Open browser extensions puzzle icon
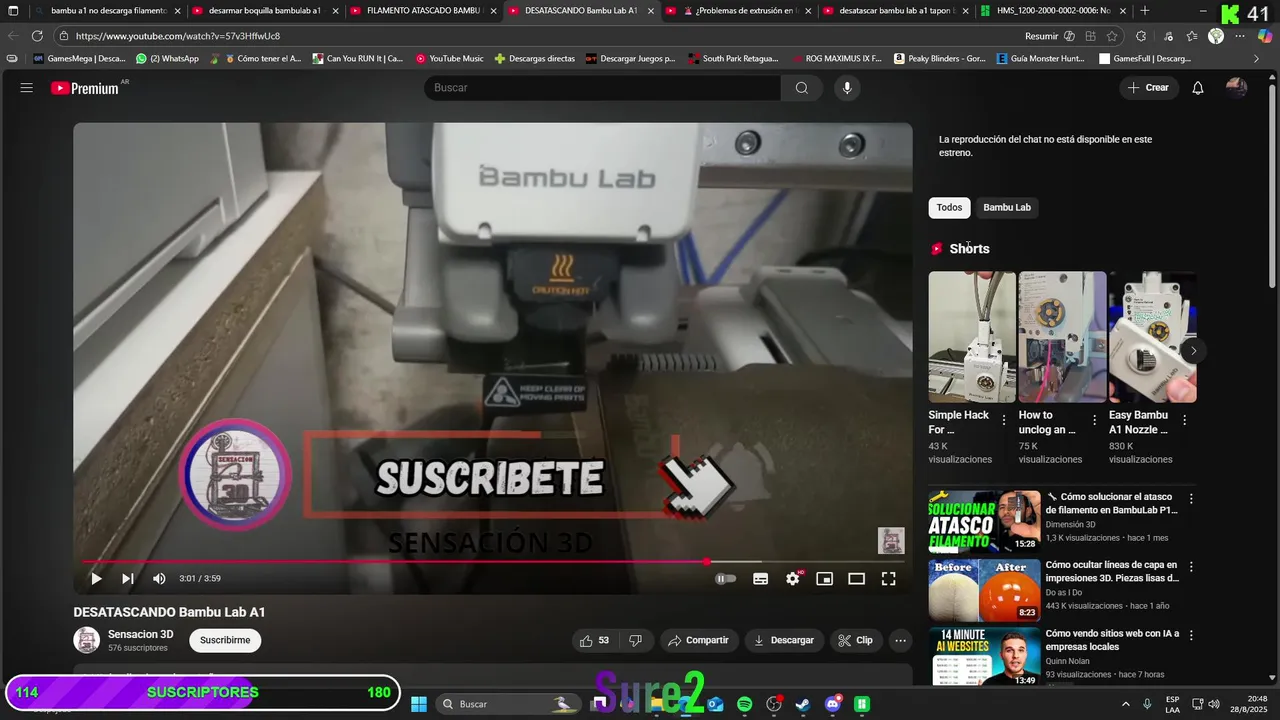This screenshot has width=1280, height=720. (1141, 36)
